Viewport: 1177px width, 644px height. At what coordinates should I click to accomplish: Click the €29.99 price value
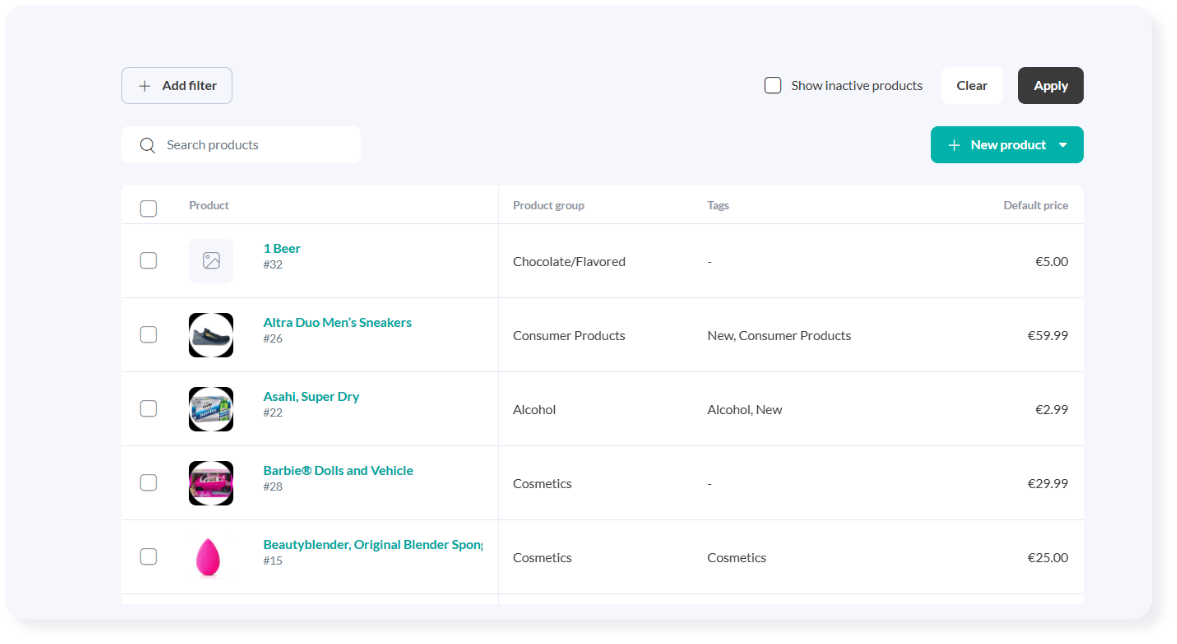pyautogui.click(x=1048, y=483)
